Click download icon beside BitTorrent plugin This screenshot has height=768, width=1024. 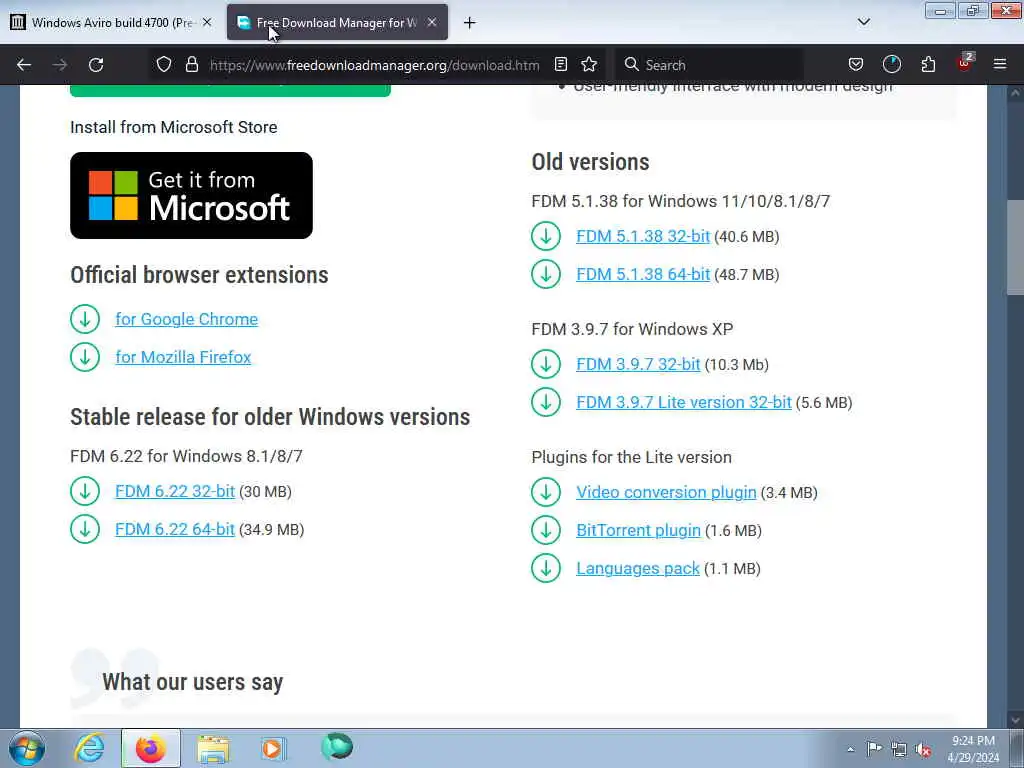click(546, 530)
